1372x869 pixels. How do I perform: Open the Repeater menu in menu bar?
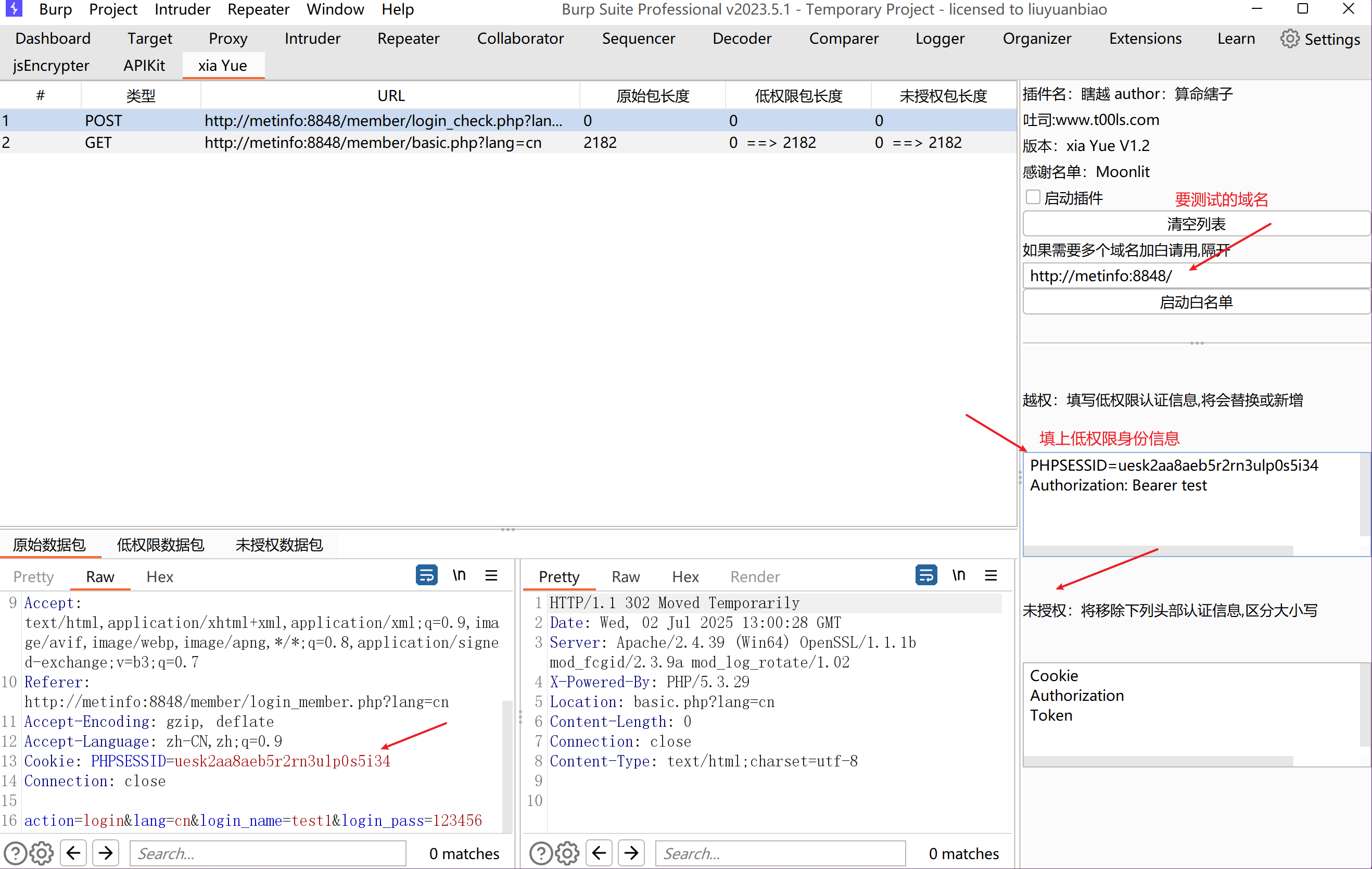[x=258, y=9]
